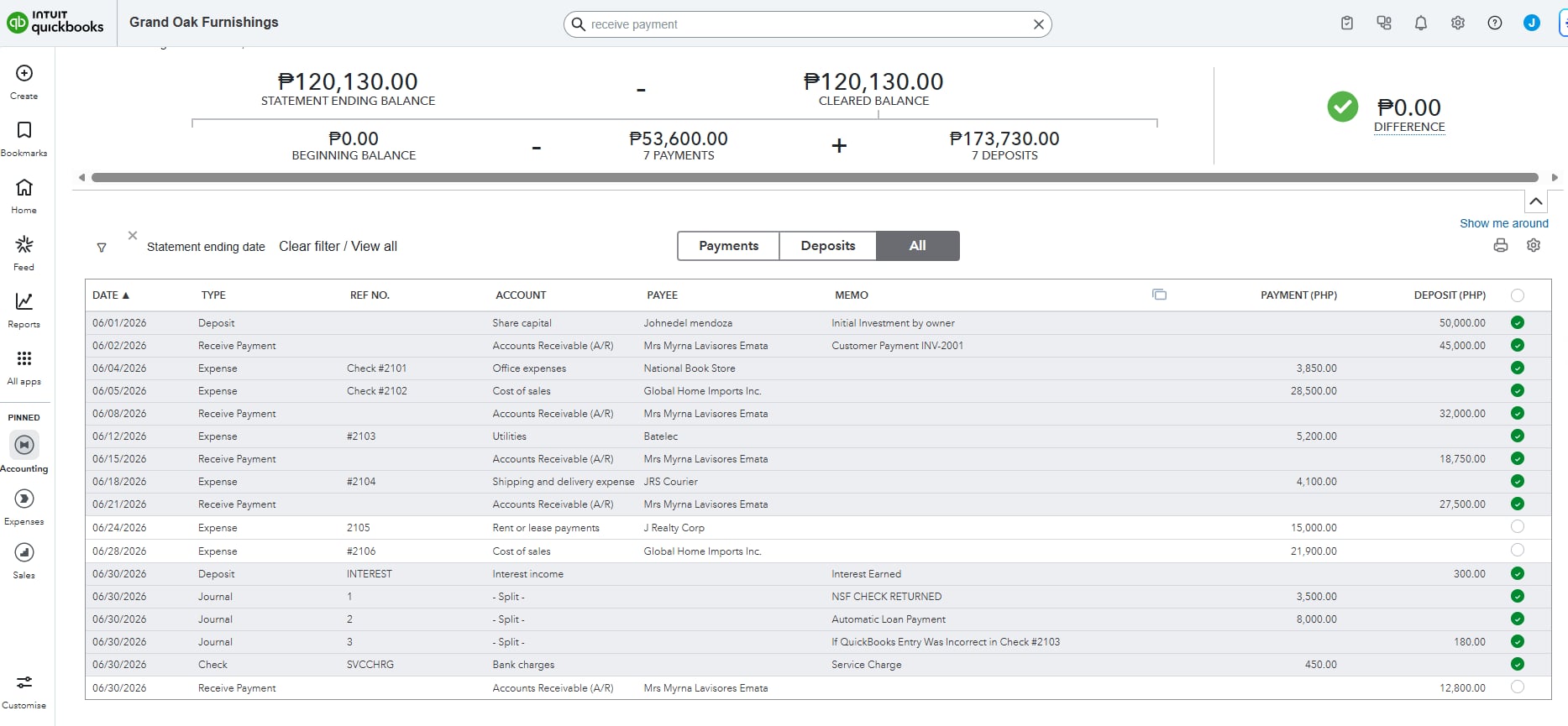
Task: Switch to the Payments tab
Action: coord(728,246)
